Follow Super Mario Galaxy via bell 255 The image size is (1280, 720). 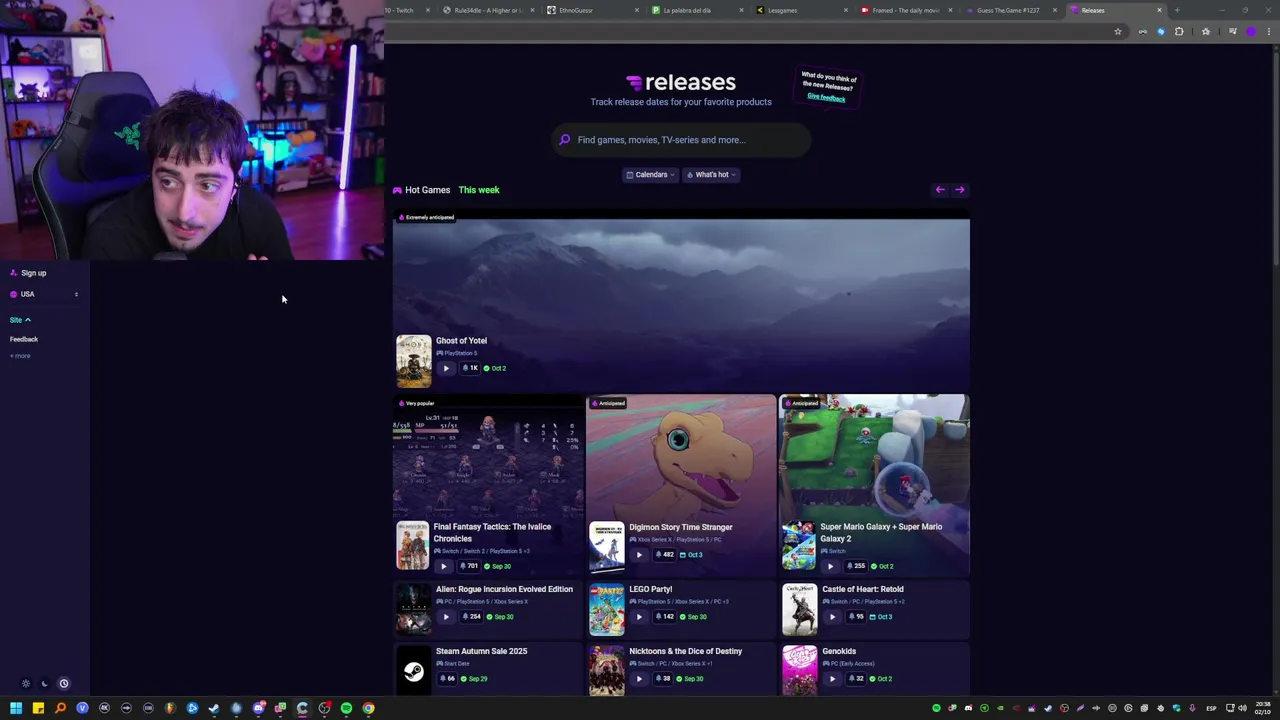(856, 566)
